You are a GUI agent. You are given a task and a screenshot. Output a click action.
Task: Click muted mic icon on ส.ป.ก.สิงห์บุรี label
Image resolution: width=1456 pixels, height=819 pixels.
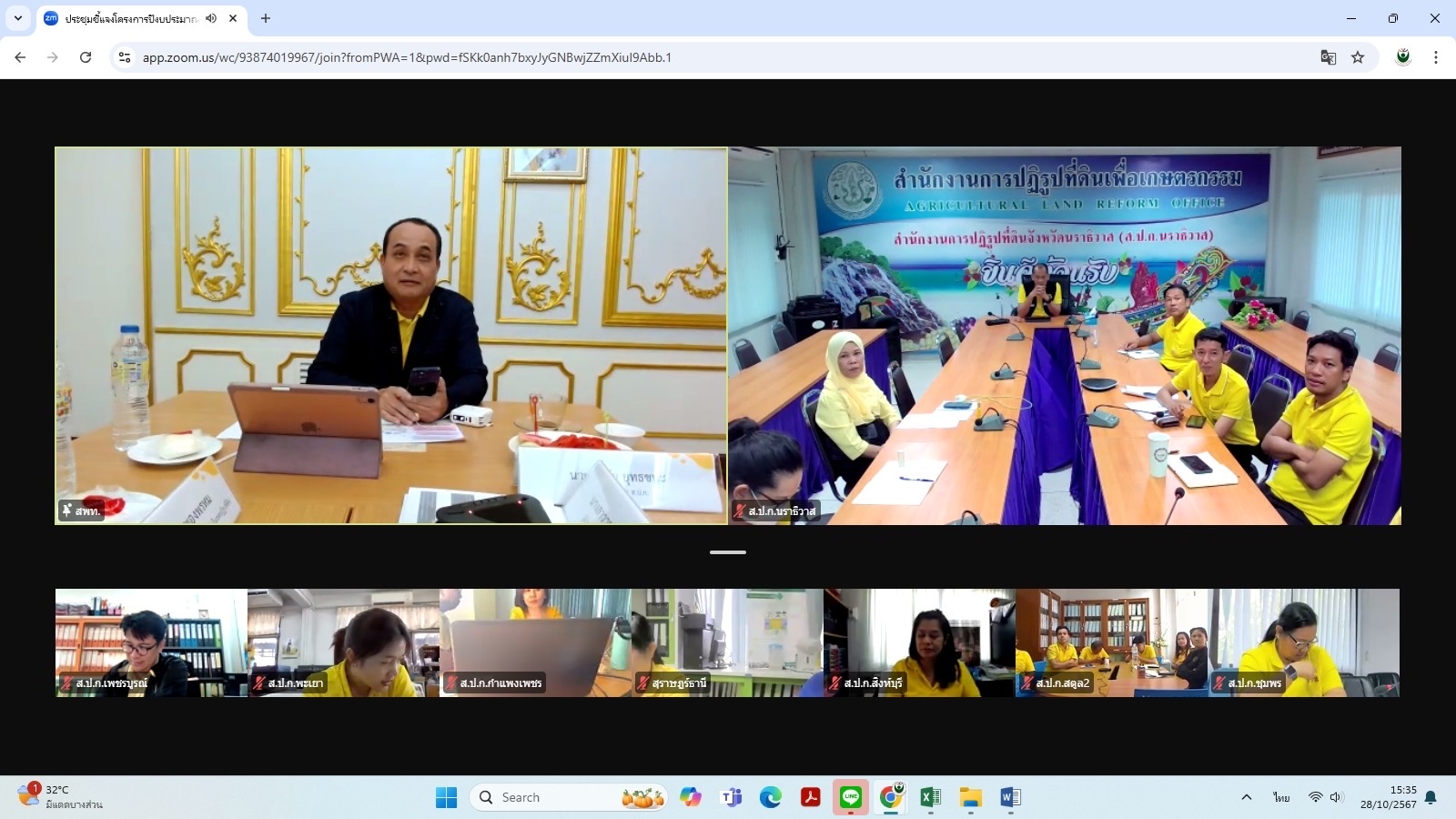click(x=835, y=682)
